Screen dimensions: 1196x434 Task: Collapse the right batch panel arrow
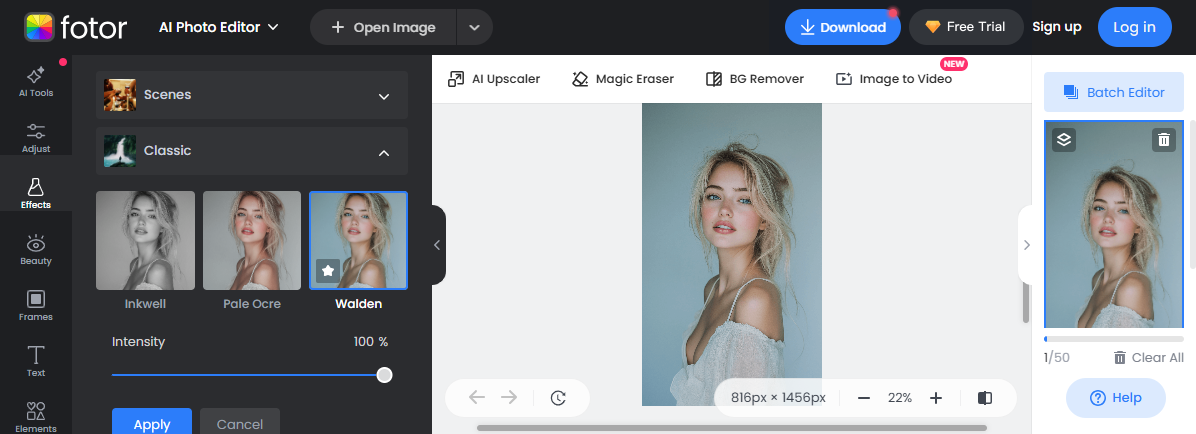(1026, 245)
